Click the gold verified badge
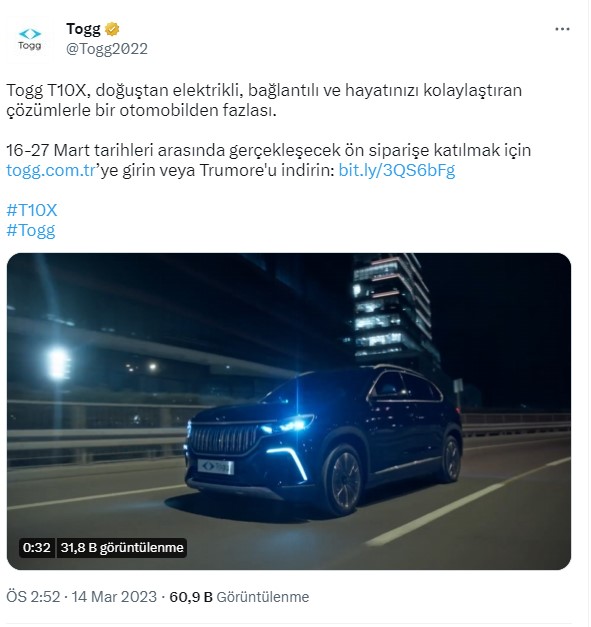591x627 pixels. [x=112, y=29]
